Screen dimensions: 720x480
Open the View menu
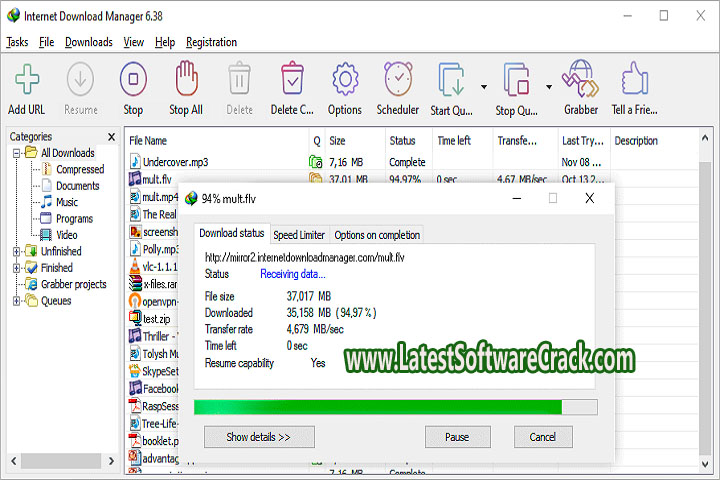point(134,42)
